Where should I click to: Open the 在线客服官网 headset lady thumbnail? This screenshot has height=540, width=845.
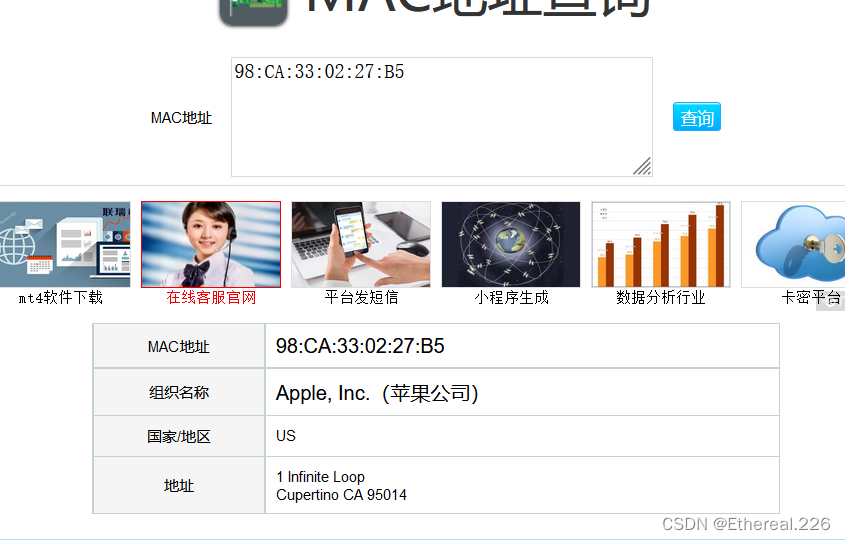(211, 244)
